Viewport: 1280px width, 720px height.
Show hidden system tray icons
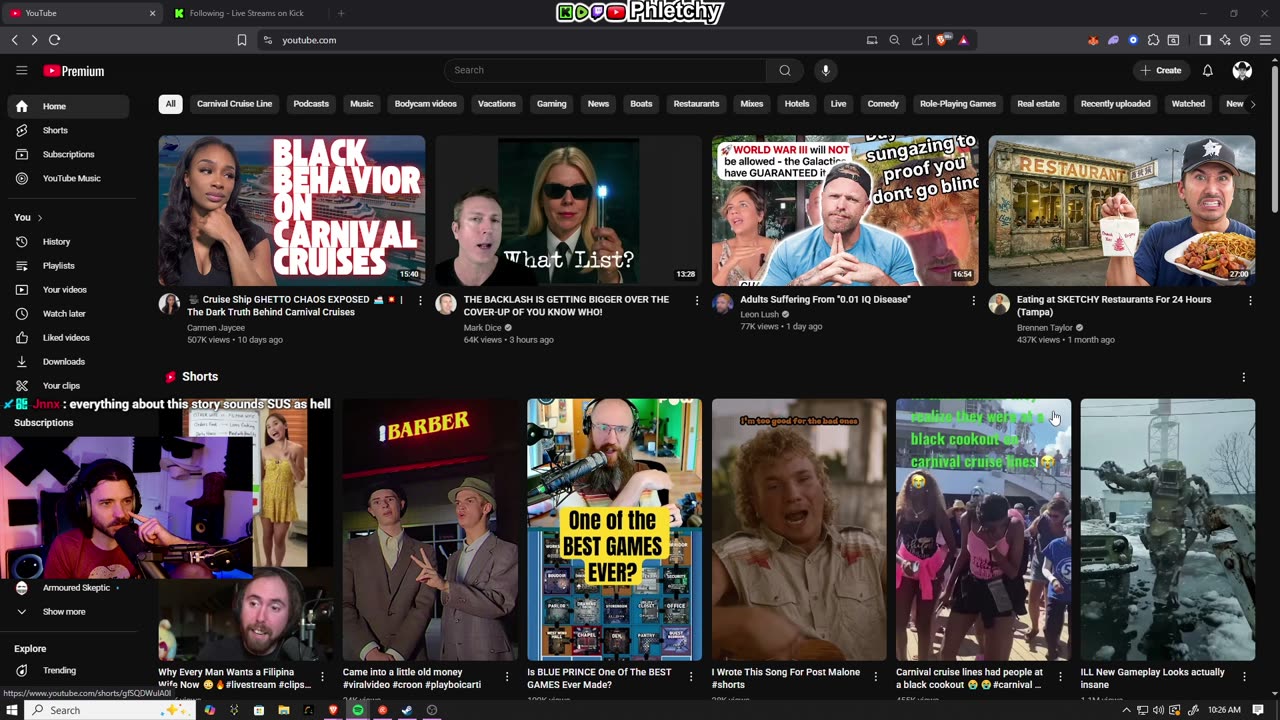click(1126, 710)
